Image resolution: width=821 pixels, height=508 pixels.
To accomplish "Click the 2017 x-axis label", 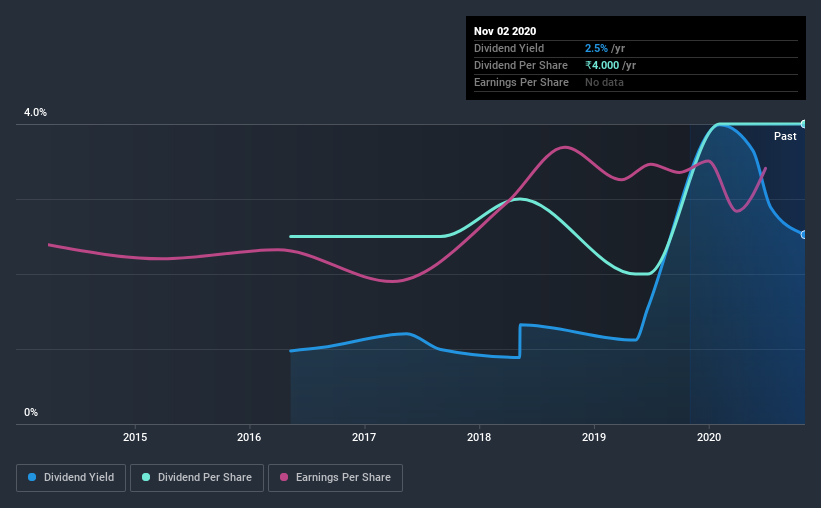I will (x=364, y=437).
